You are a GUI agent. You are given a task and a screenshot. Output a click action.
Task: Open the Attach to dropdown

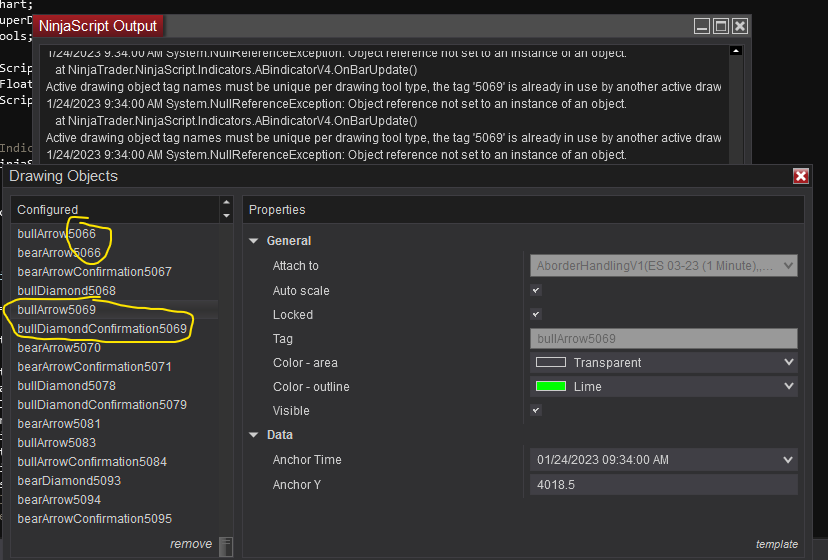click(x=664, y=266)
